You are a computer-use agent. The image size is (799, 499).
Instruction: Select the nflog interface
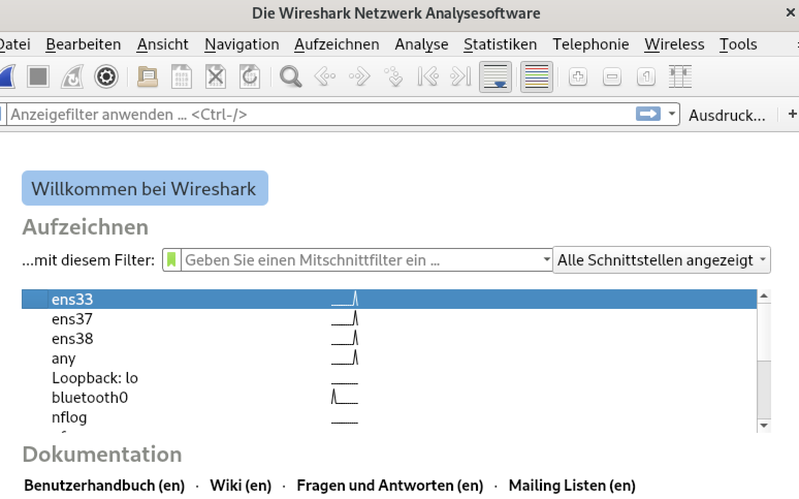389,417
